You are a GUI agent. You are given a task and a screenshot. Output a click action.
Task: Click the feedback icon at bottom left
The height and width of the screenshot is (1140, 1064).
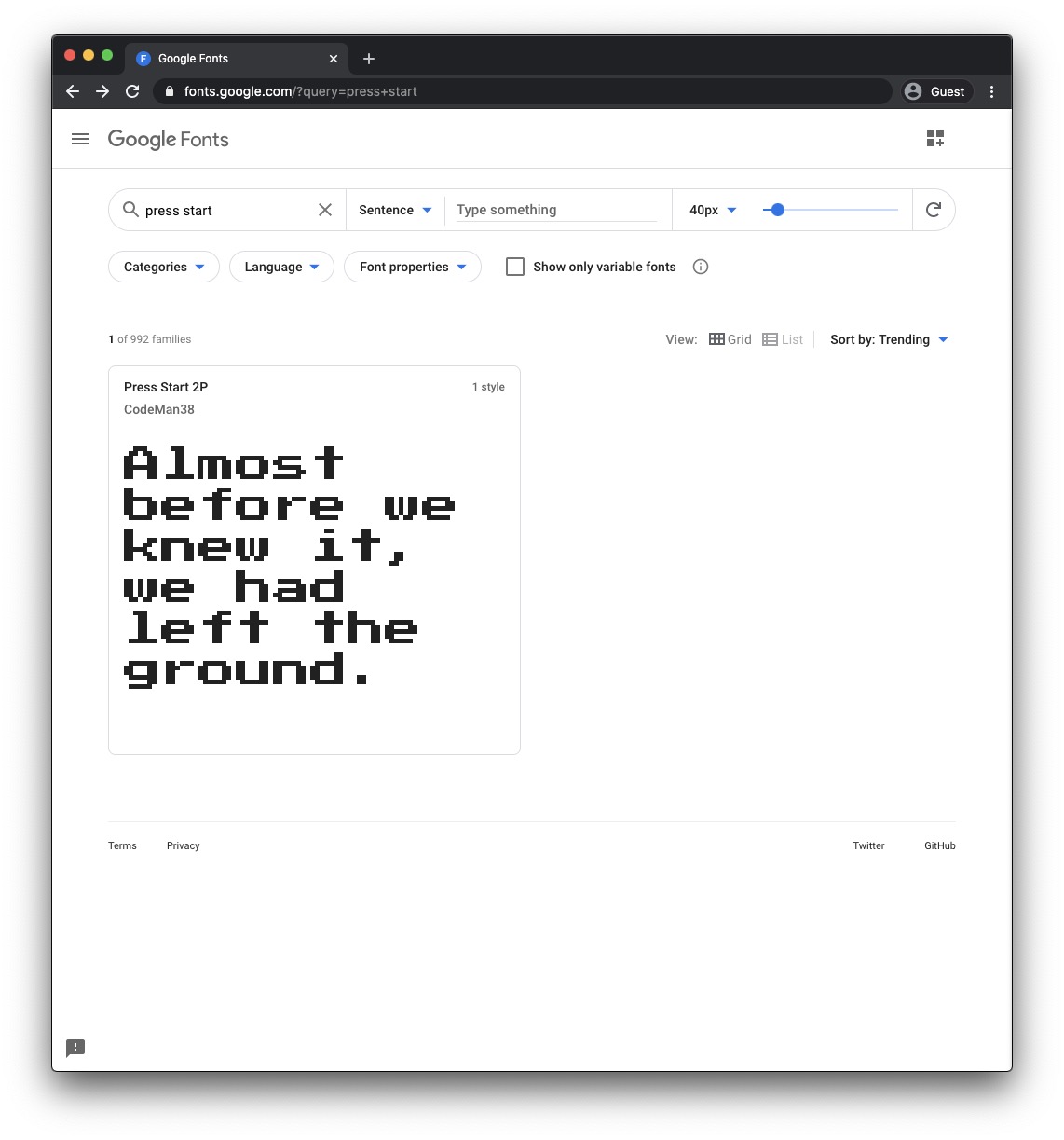(x=75, y=1048)
